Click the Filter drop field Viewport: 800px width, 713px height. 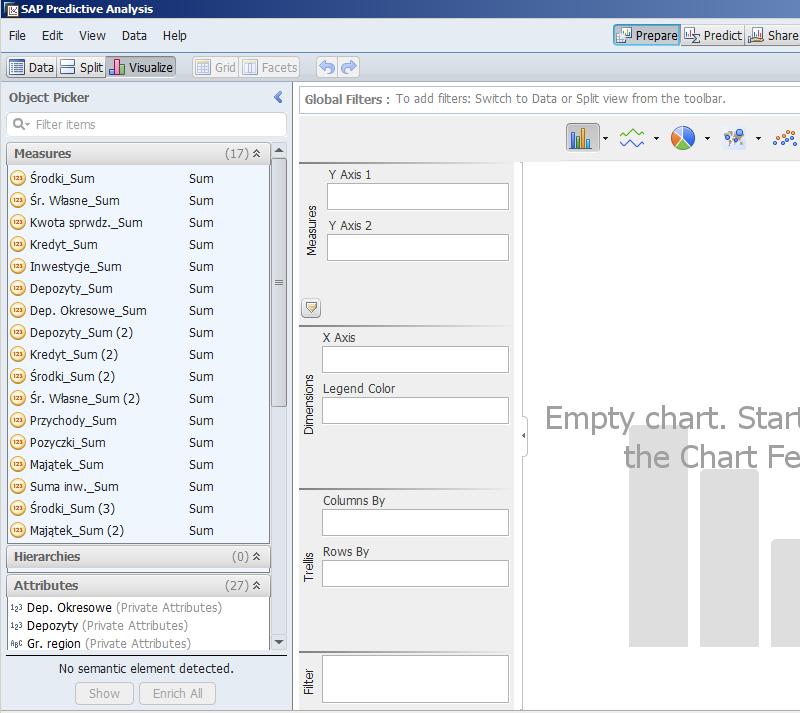coord(415,679)
